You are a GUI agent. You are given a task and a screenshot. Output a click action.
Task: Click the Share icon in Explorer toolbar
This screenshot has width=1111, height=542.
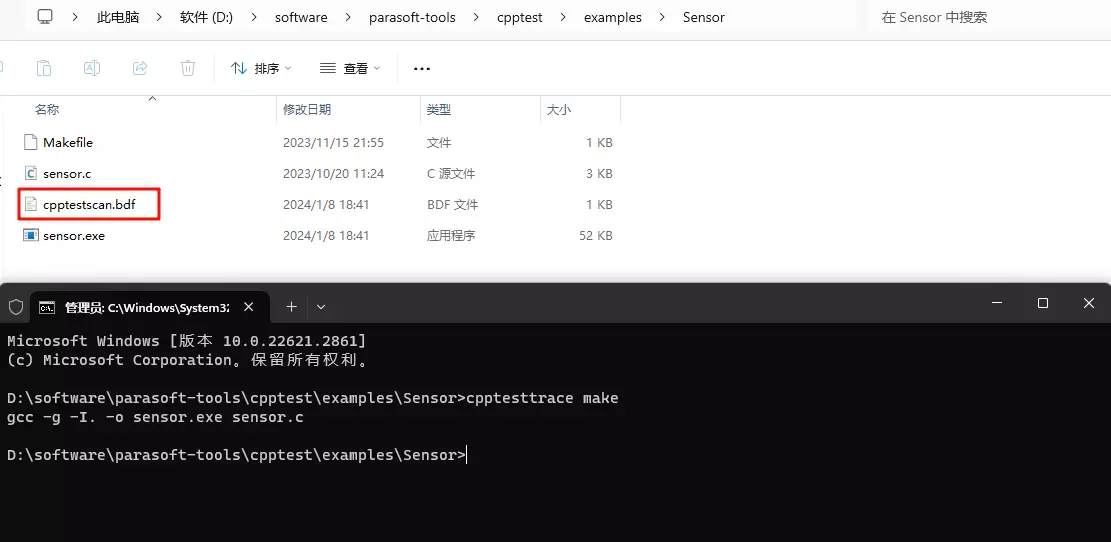pyautogui.click(x=140, y=68)
